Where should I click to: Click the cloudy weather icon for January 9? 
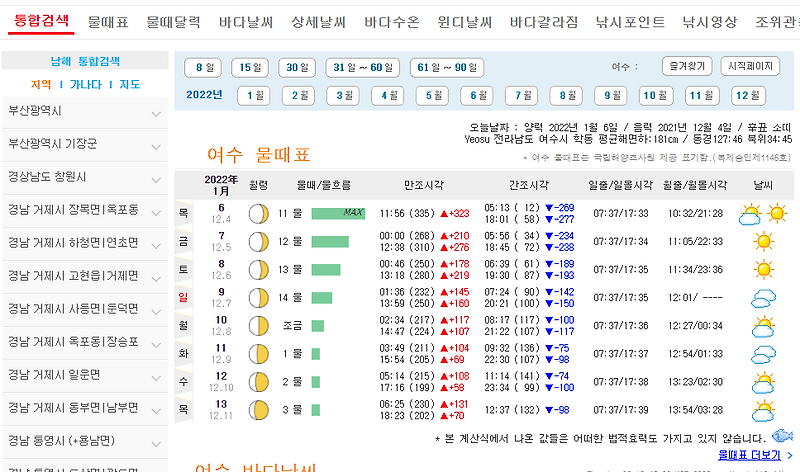tap(763, 298)
